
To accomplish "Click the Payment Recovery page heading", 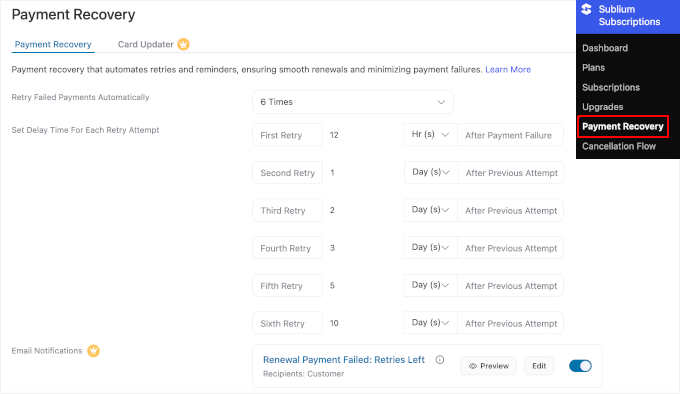I will coord(73,14).
